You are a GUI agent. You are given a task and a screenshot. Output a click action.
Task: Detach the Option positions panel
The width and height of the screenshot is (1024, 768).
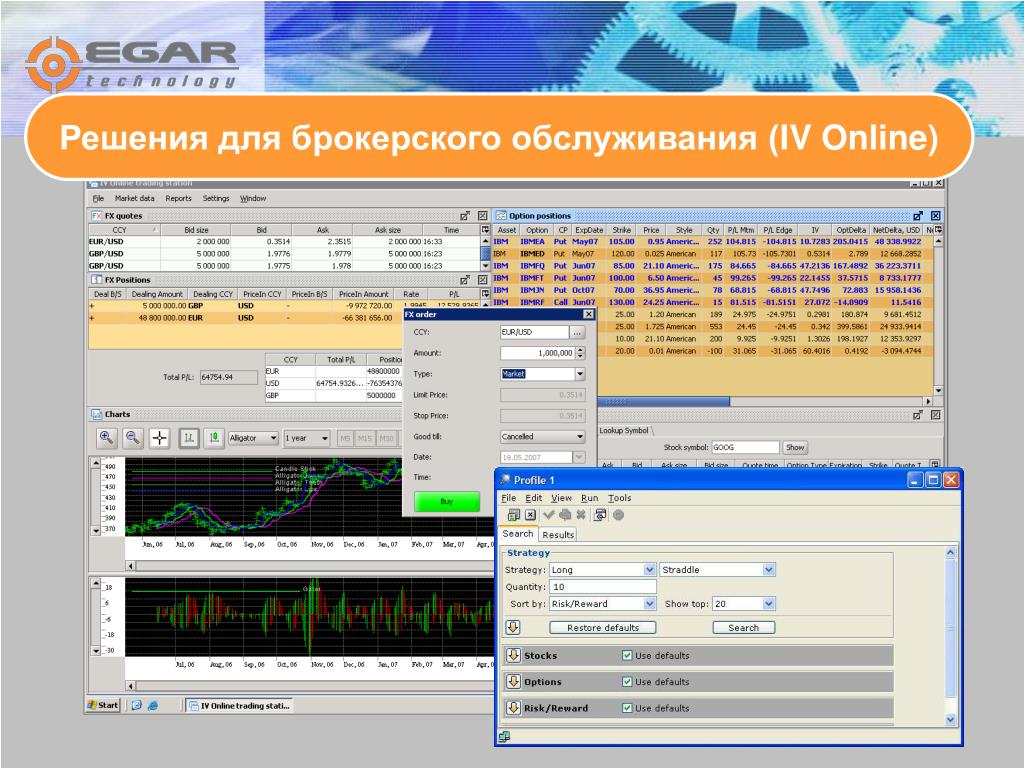[918, 216]
